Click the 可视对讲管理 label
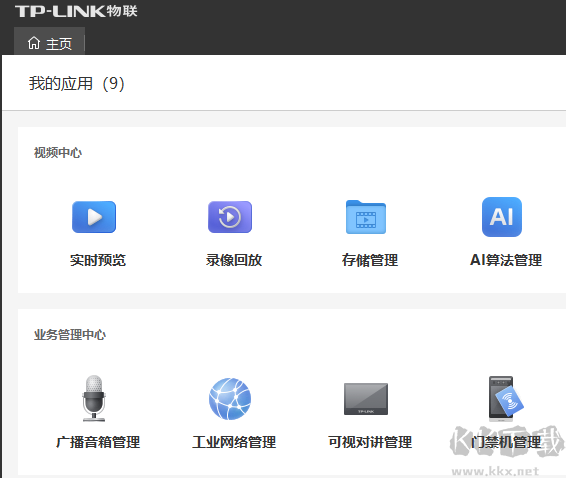This screenshot has height=478, width=566. (x=370, y=442)
